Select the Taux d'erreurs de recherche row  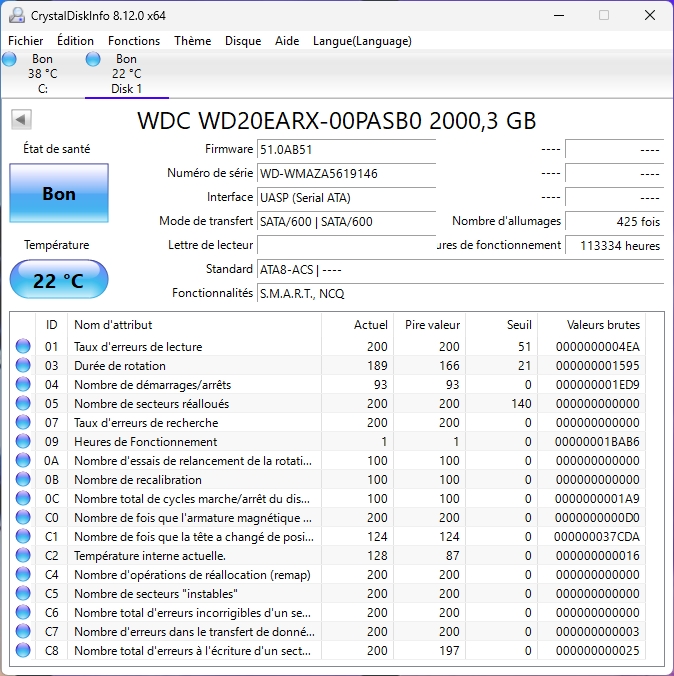330,422
